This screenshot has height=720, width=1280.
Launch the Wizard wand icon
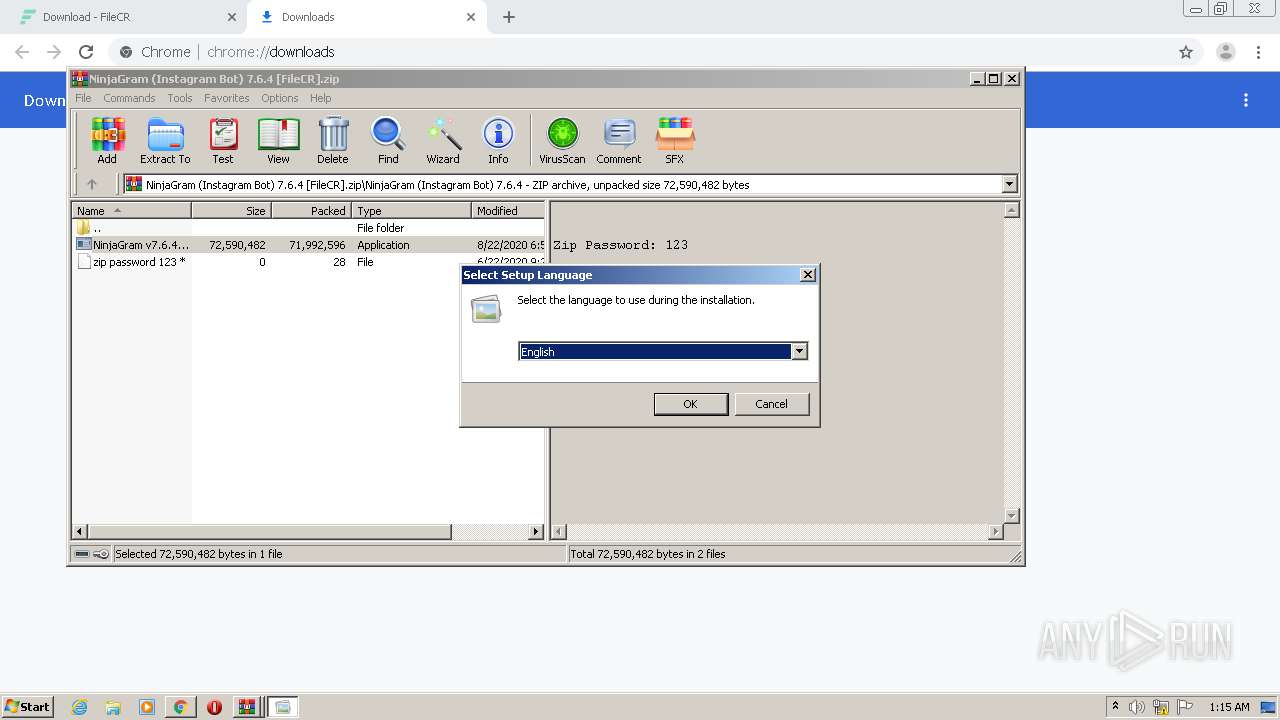point(443,140)
